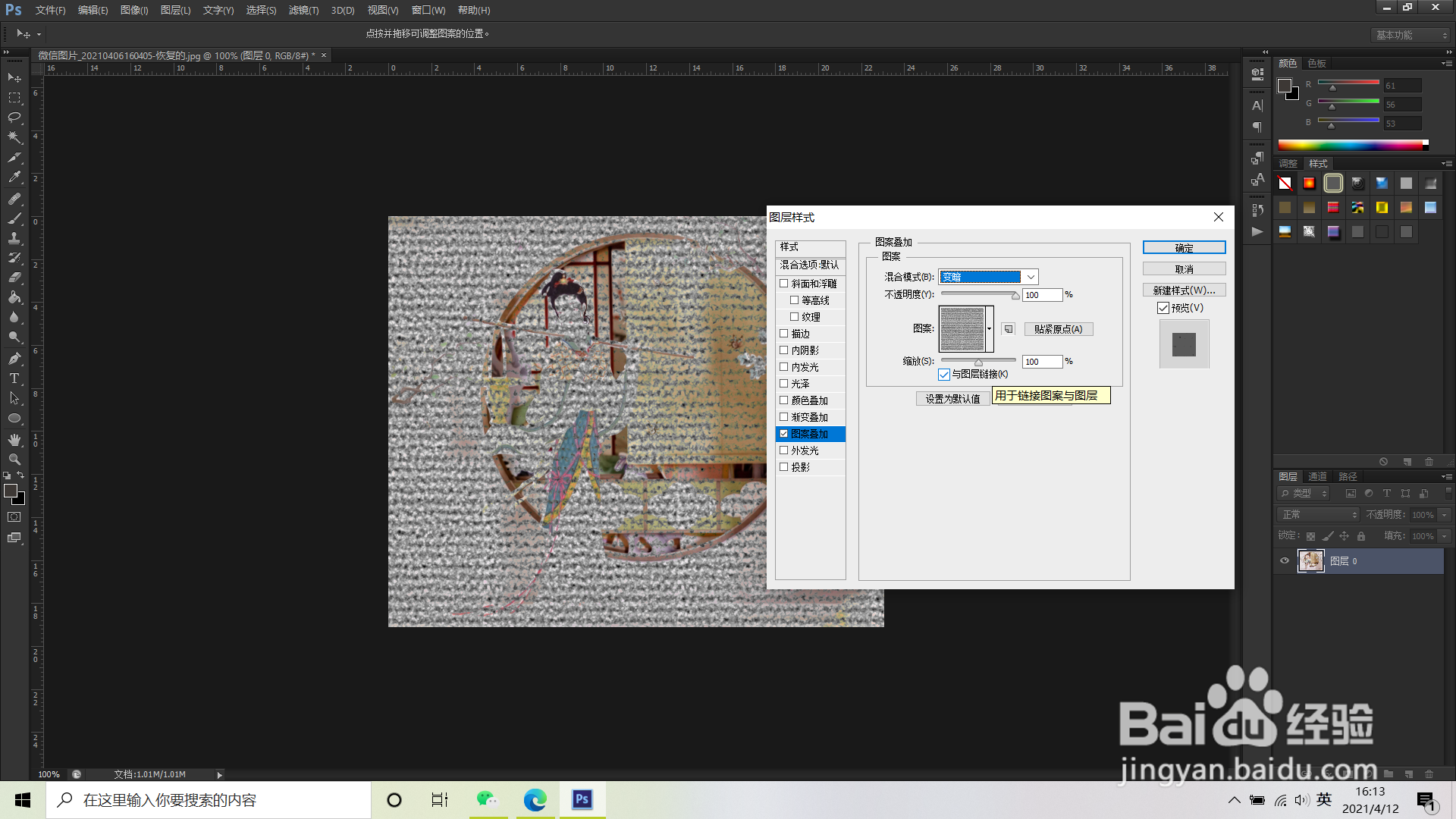The image size is (1456, 819).
Task: Select the Horizontal Type tool
Action: (x=14, y=378)
